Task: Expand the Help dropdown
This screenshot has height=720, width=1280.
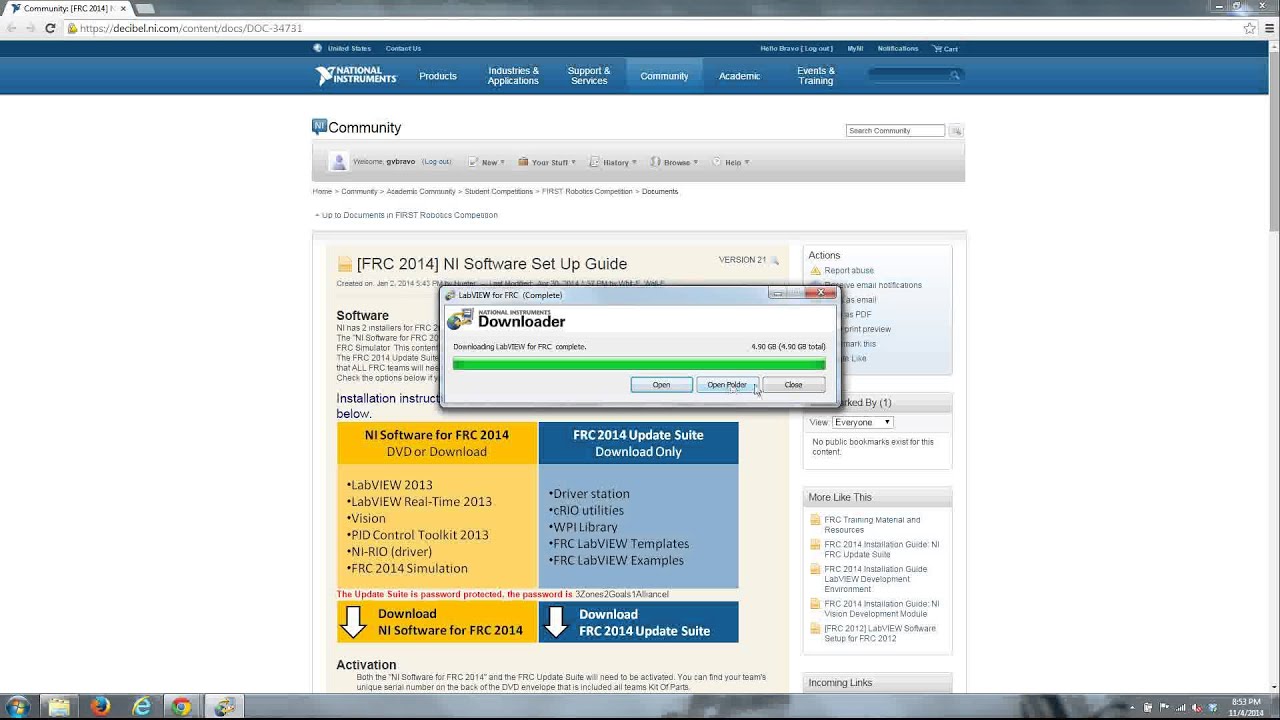Action: click(730, 162)
